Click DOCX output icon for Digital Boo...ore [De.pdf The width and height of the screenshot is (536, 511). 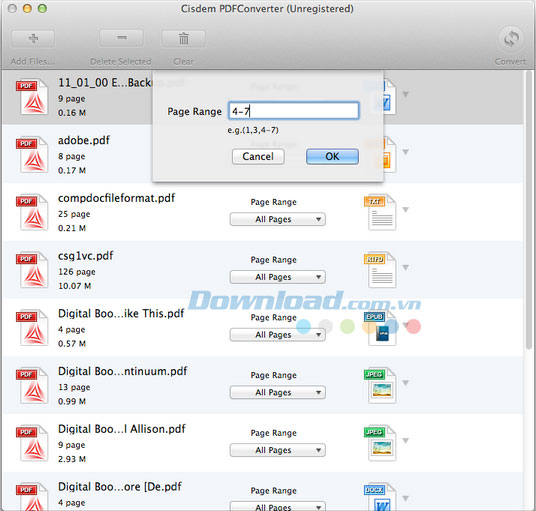(x=380, y=497)
